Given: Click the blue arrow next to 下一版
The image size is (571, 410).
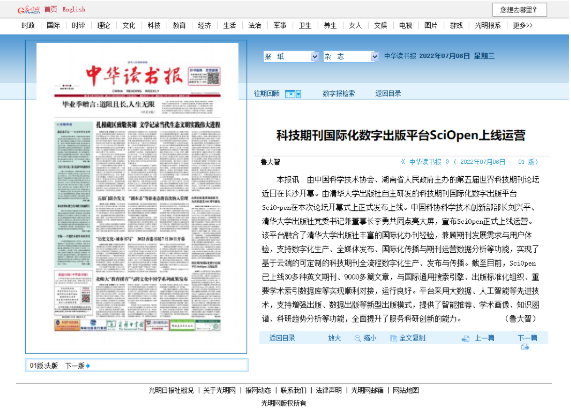Looking at the screenshot, I should click(88, 366).
